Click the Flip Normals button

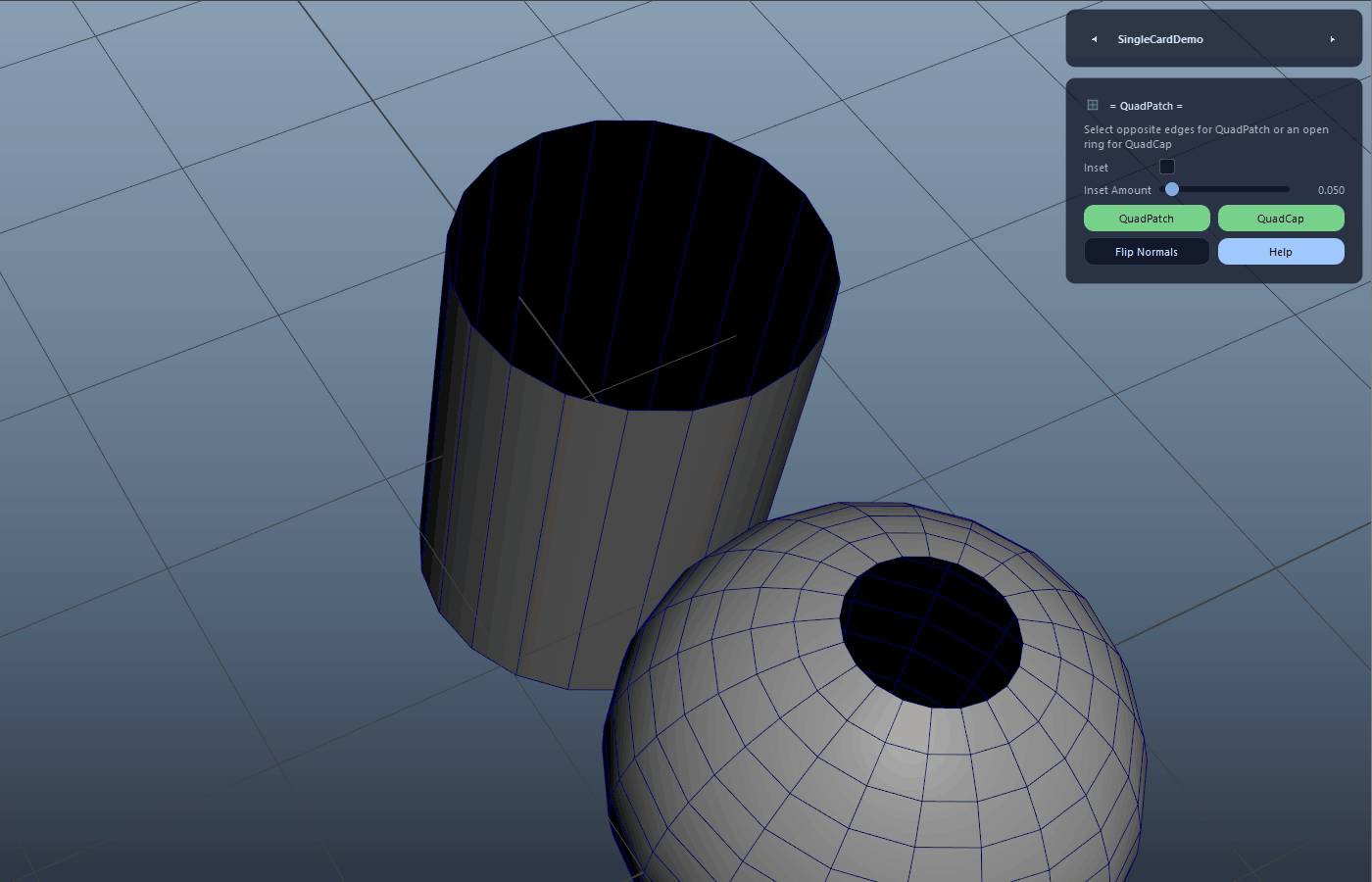[x=1147, y=252]
